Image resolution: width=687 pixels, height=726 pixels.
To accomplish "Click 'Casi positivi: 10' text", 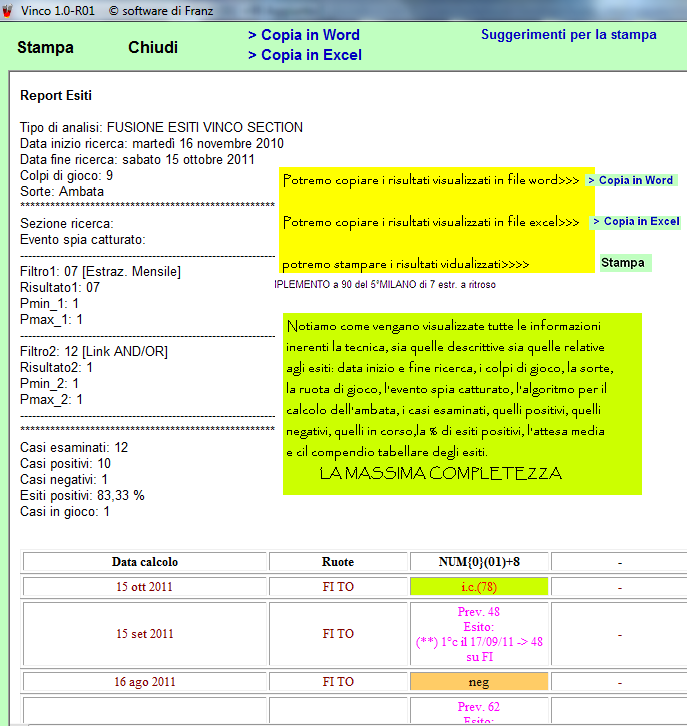I will point(65,463).
